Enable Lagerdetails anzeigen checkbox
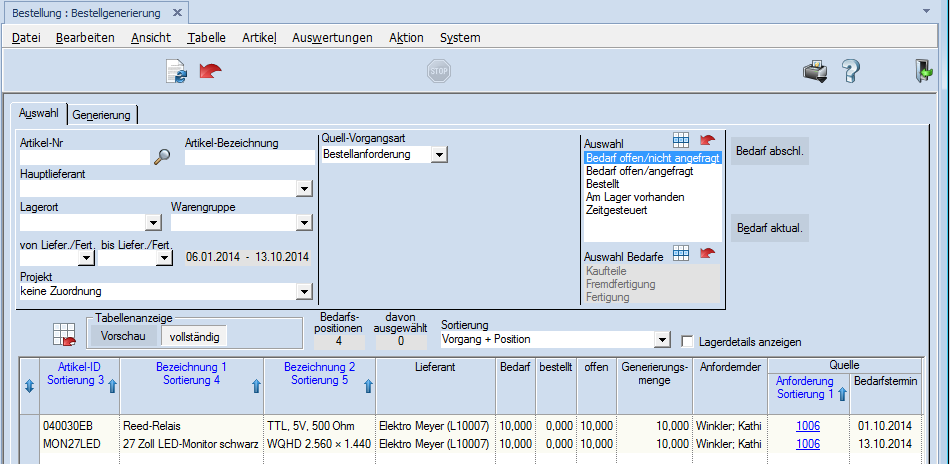The height and width of the screenshot is (464, 951). [x=687, y=341]
